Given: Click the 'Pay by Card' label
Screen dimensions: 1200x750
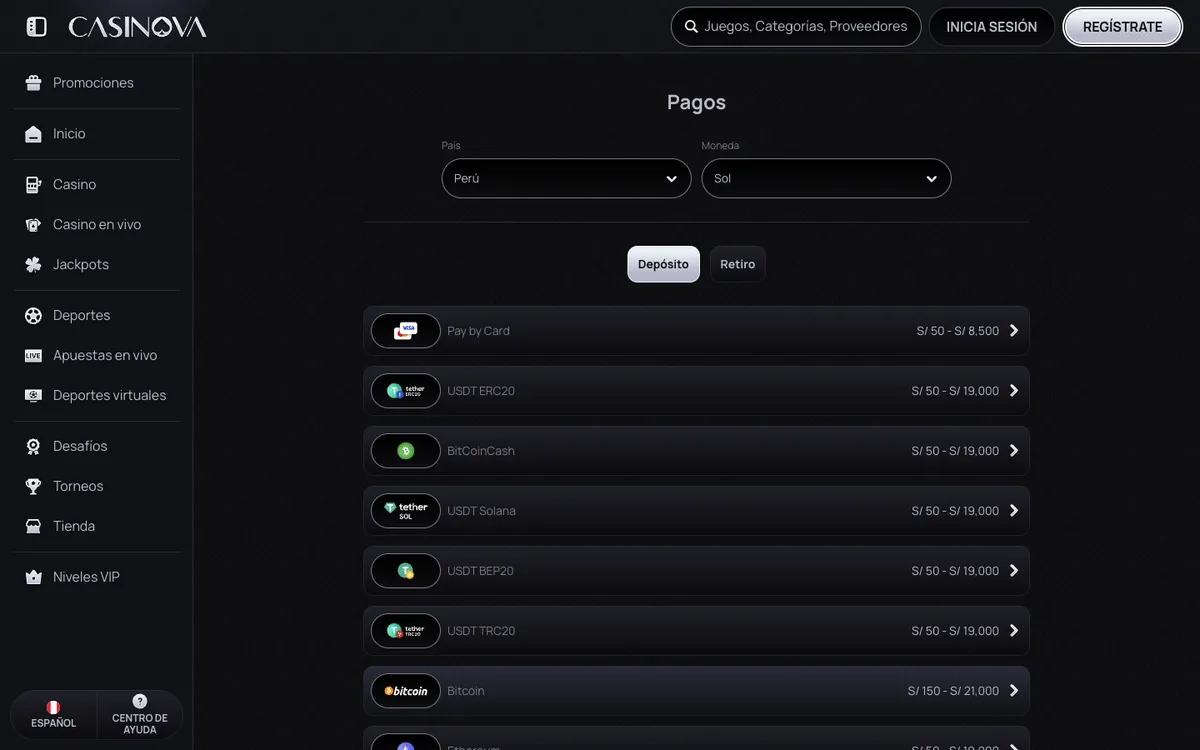Looking at the screenshot, I should pos(479,331).
